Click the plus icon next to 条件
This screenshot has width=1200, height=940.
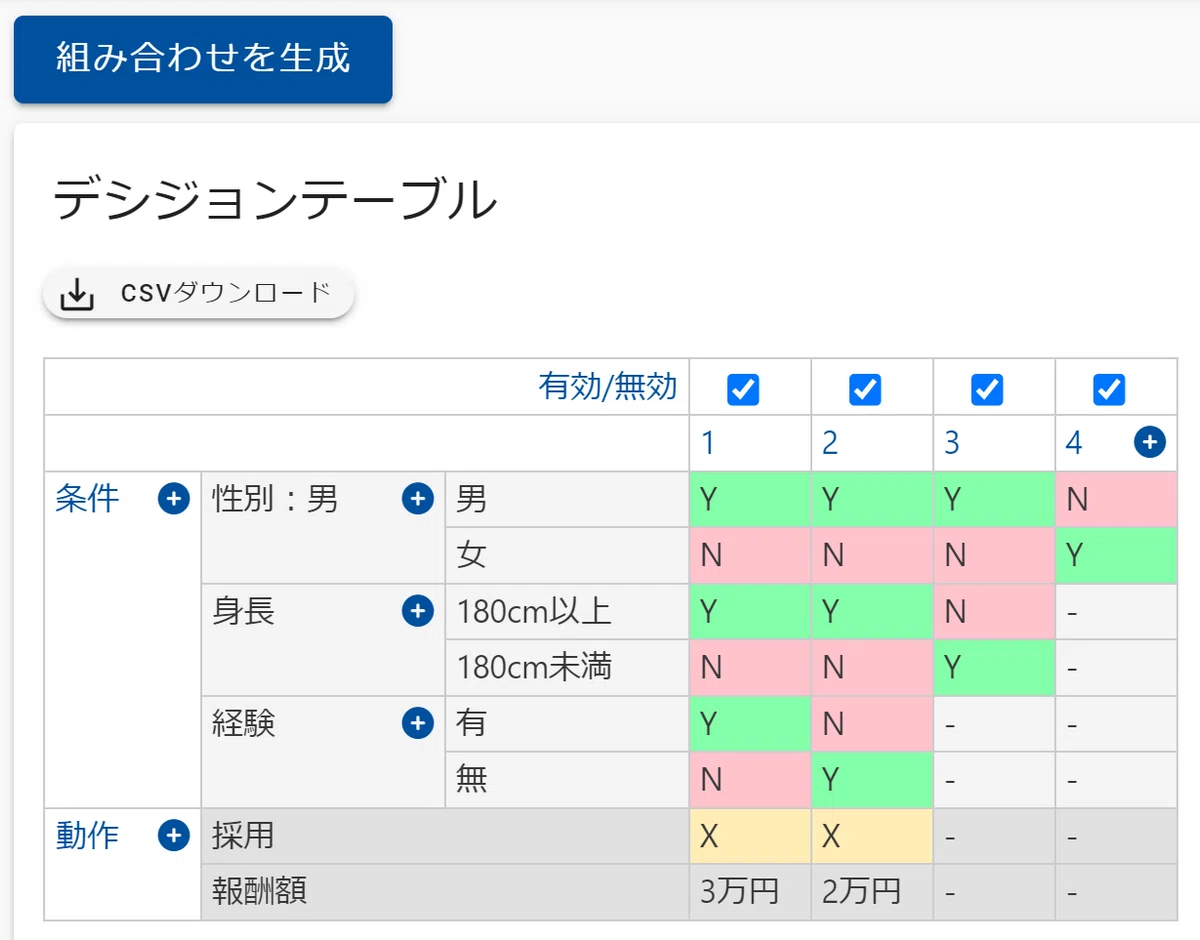[174, 499]
